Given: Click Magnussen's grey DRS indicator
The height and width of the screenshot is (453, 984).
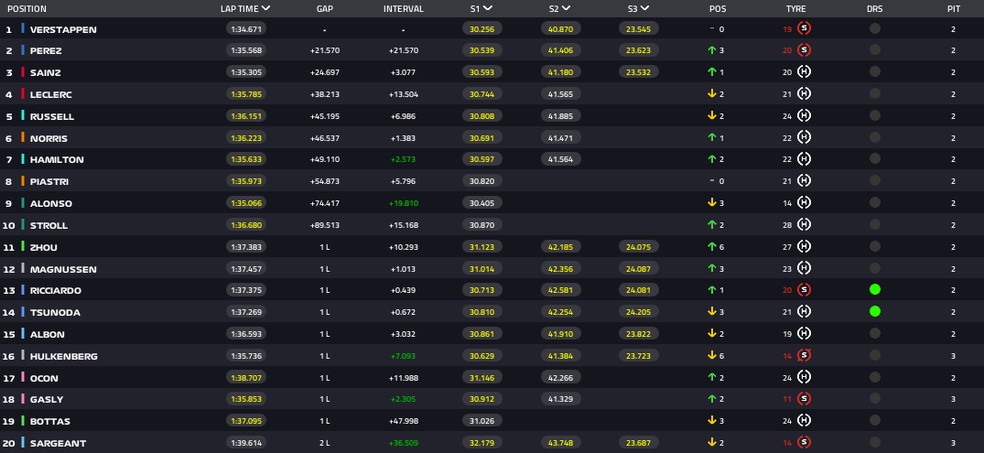Looking at the screenshot, I should (x=875, y=268).
